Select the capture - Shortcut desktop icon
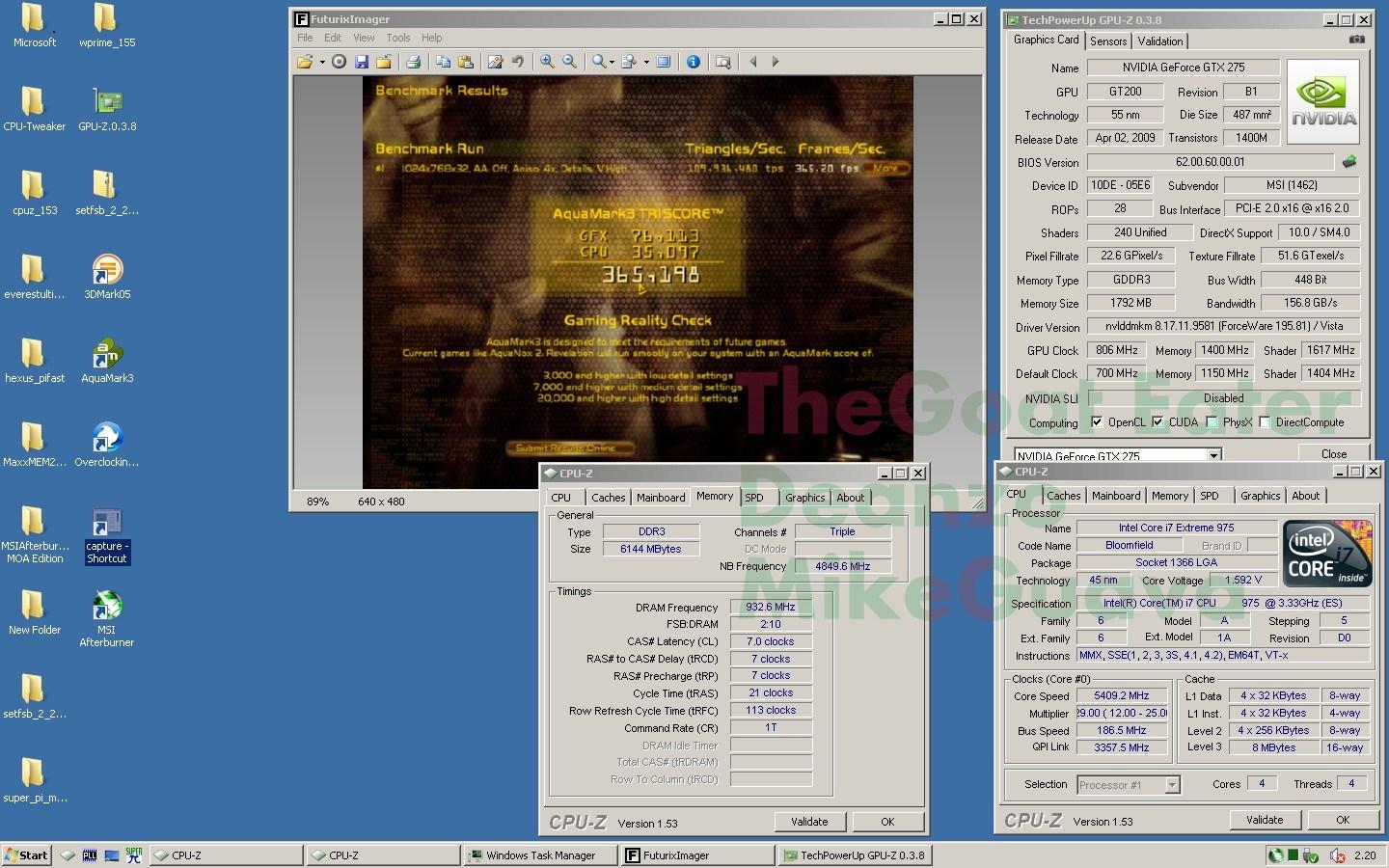The image size is (1389, 868). click(x=107, y=535)
